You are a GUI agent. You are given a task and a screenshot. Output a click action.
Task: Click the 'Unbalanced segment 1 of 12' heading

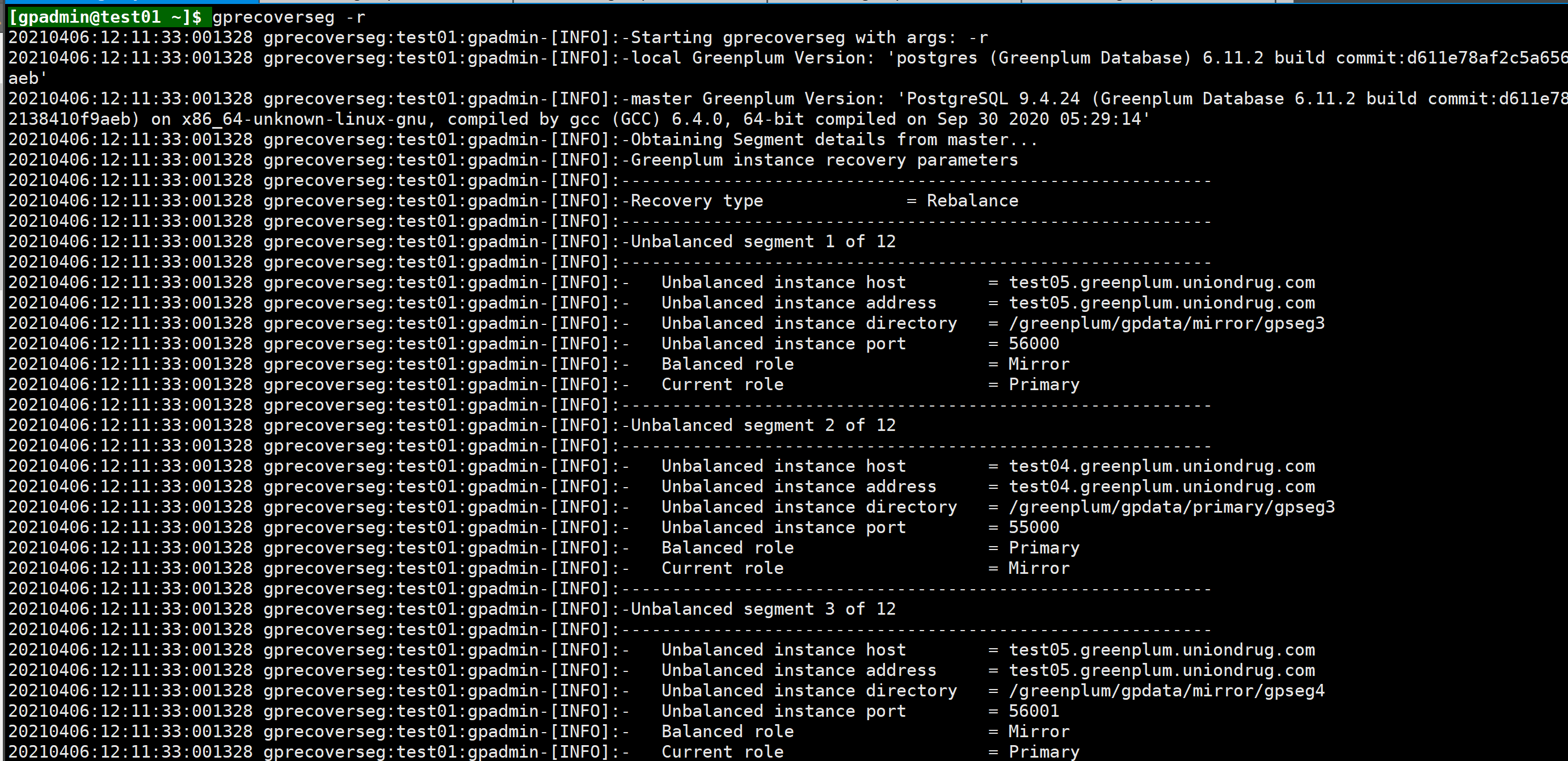click(x=764, y=242)
